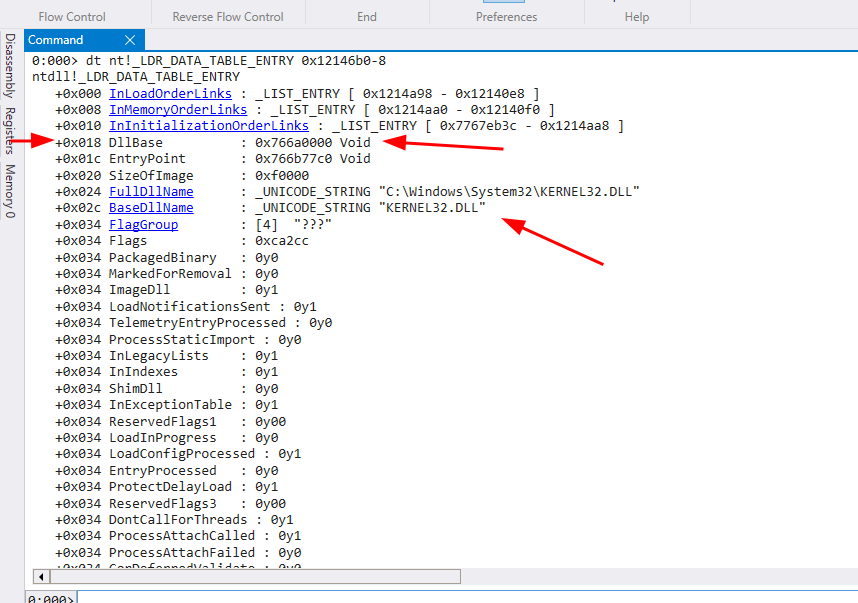Click the DllBase value 0x766a0000
Viewport: 858px width, 603px height.
295,143
